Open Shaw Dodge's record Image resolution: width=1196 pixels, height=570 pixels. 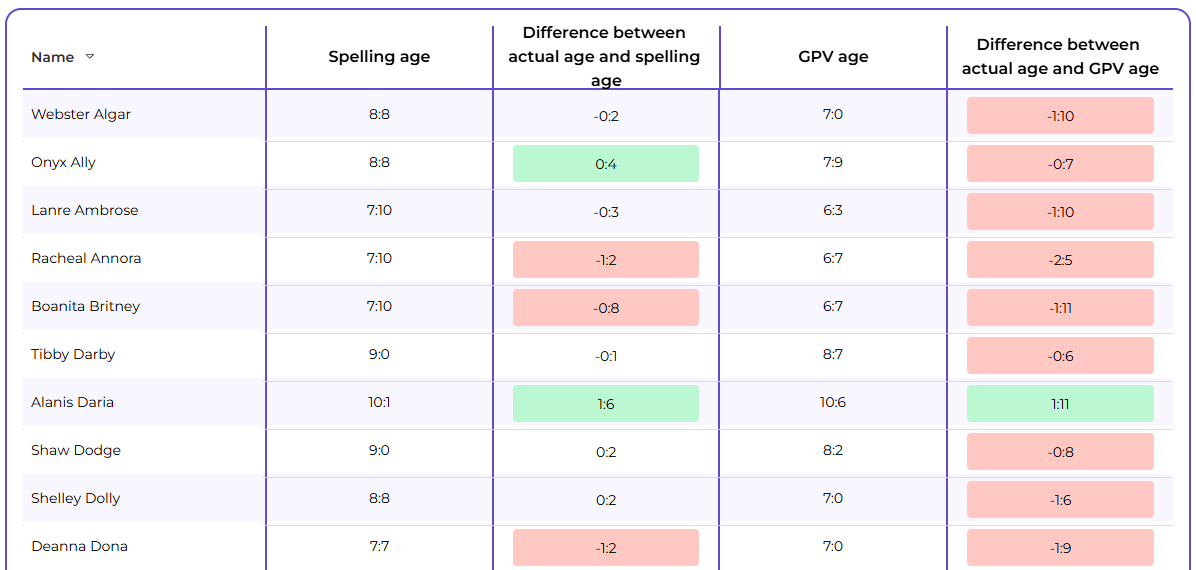76,451
